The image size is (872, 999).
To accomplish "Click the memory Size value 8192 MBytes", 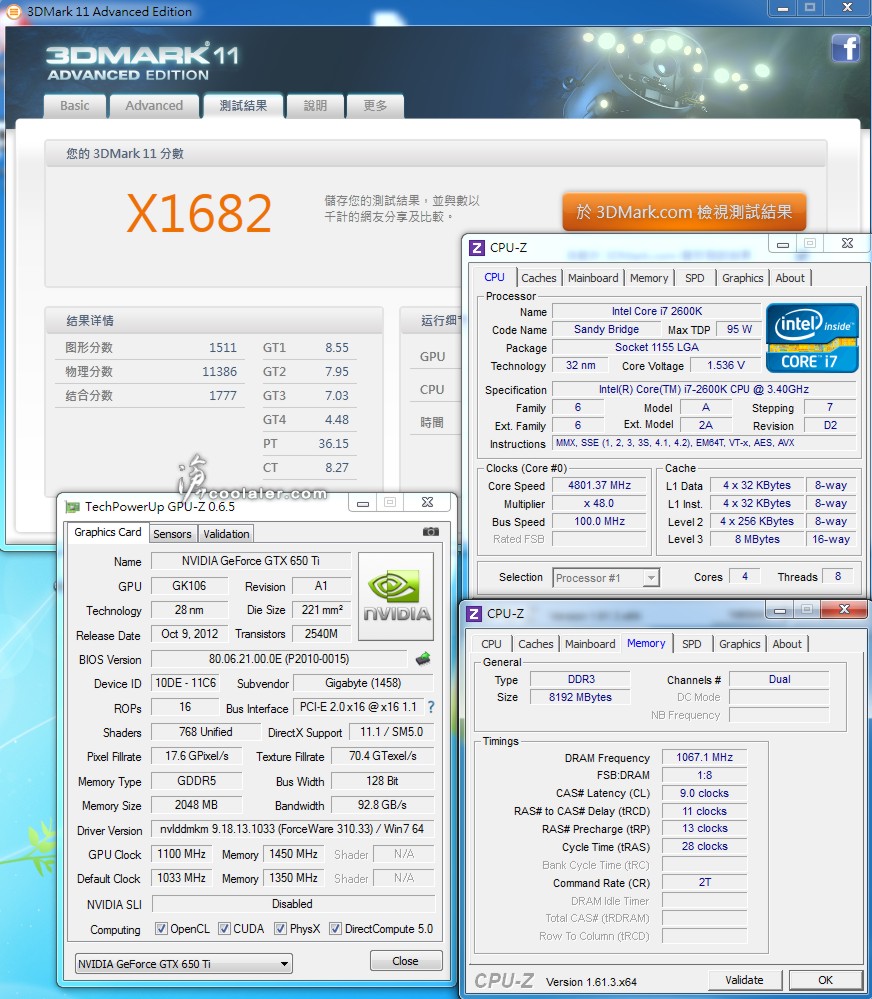I will point(580,697).
